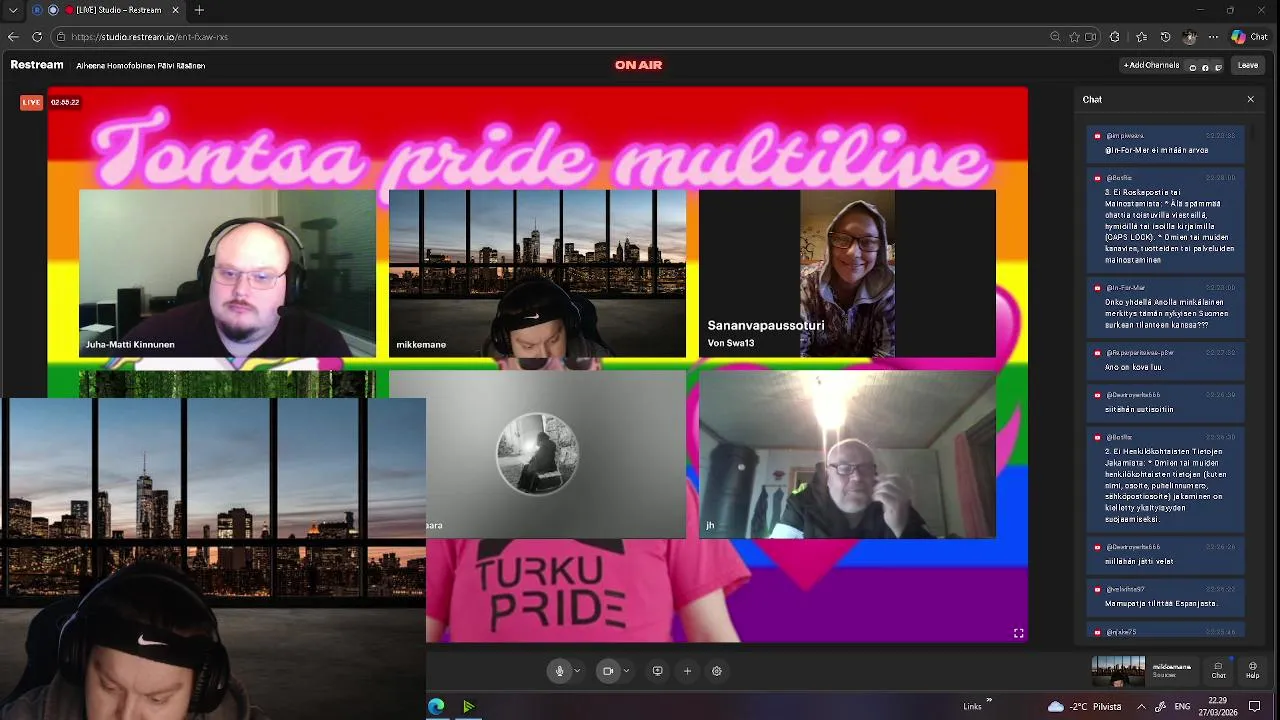Click the ON AIR status label

pyautogui.click(x=638, y=65)
